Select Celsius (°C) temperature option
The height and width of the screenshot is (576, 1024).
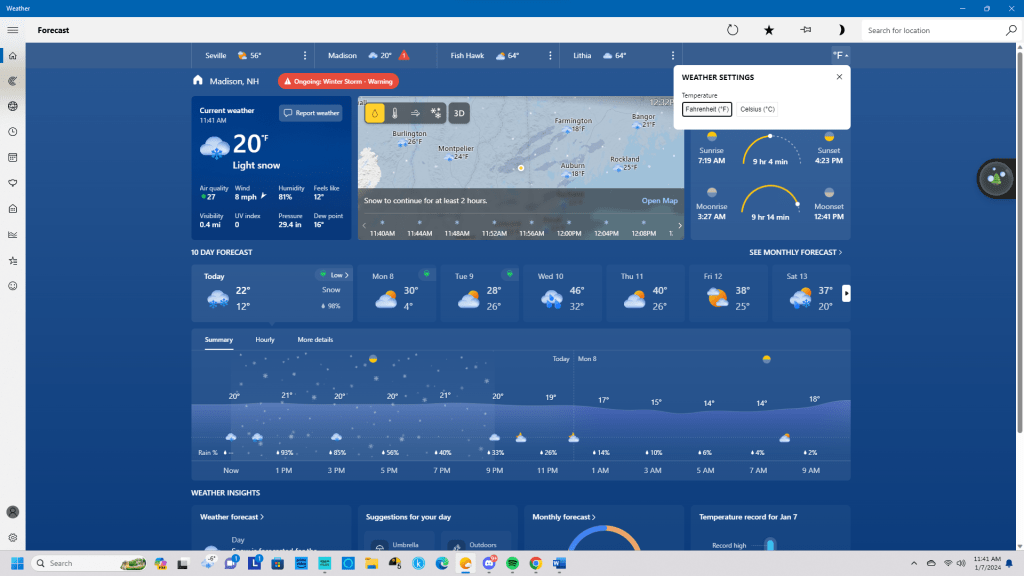pos(757,109)
